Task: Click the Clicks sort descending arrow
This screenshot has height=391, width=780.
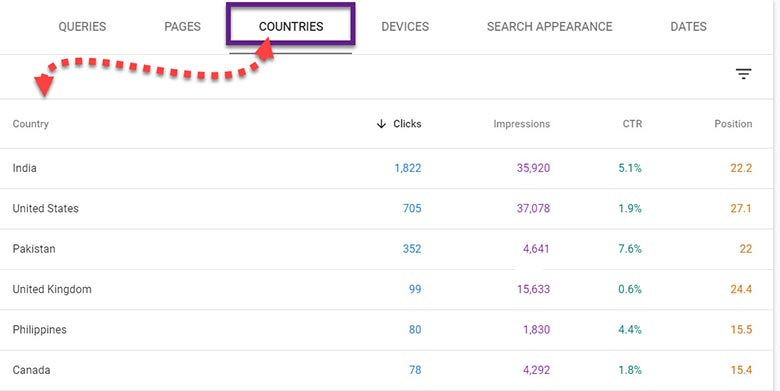Action: tap(381, 124)
